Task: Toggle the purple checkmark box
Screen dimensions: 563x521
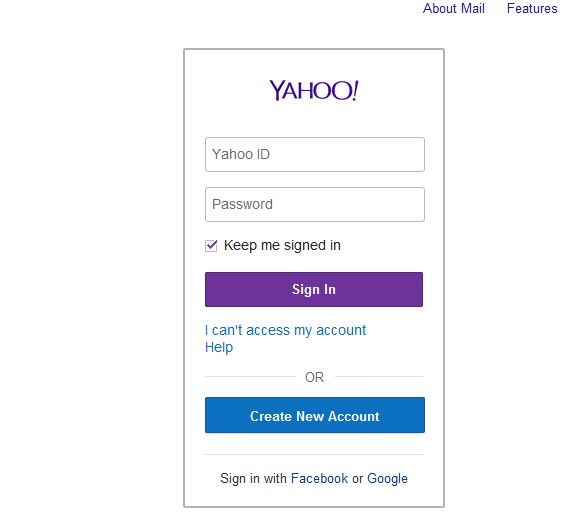Action: coord(211,246)
